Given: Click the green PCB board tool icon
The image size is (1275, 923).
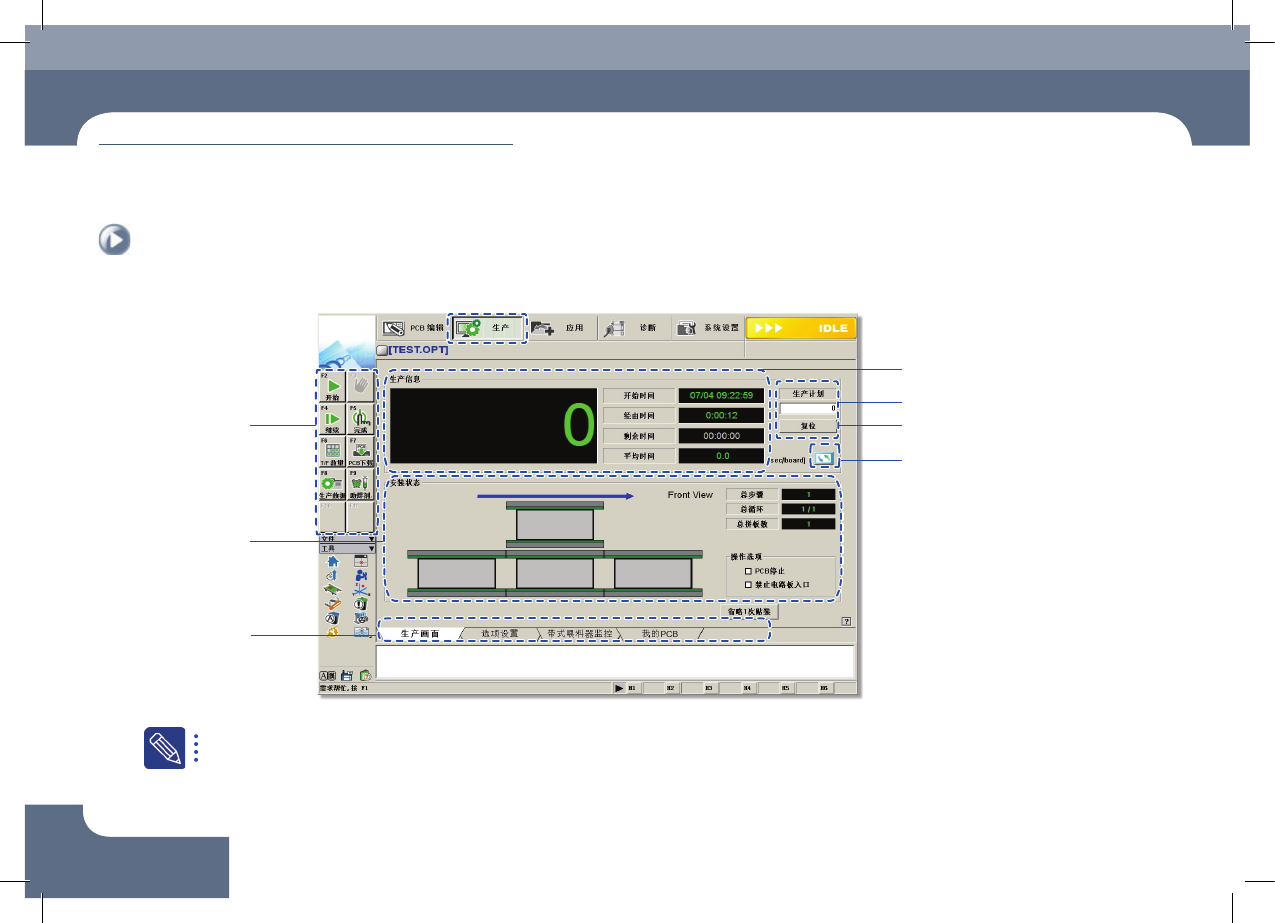Looking at the screenshot, I should point(334,590).
